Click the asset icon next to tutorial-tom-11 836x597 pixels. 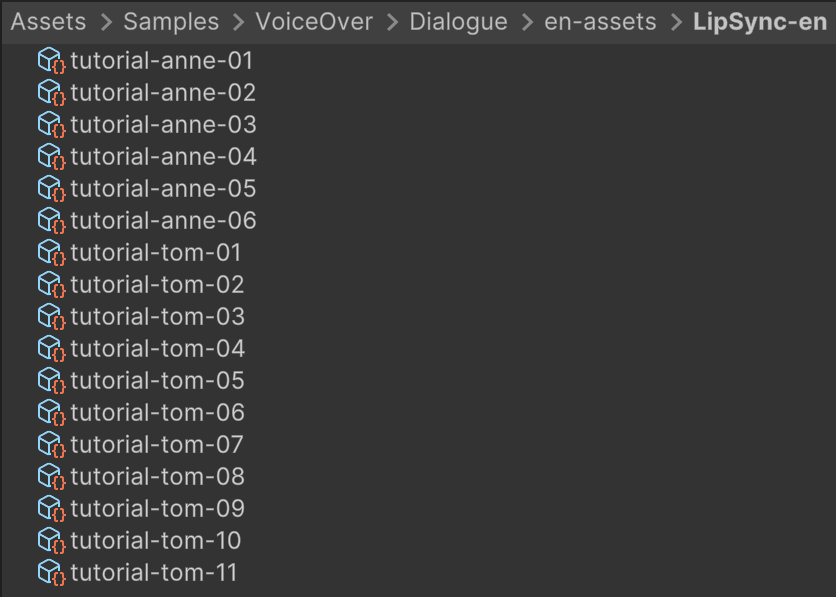(50, 573)
